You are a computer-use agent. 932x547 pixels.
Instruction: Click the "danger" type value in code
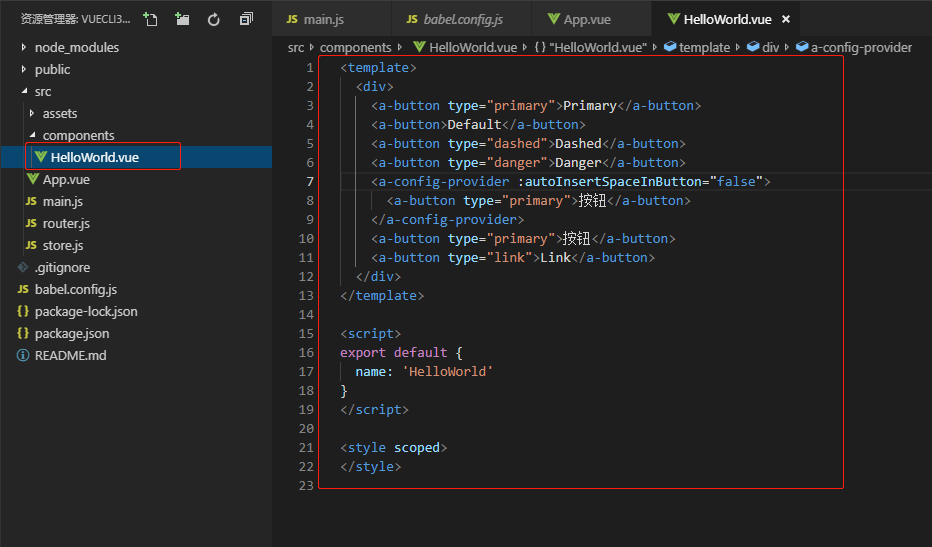coord(517,162)
